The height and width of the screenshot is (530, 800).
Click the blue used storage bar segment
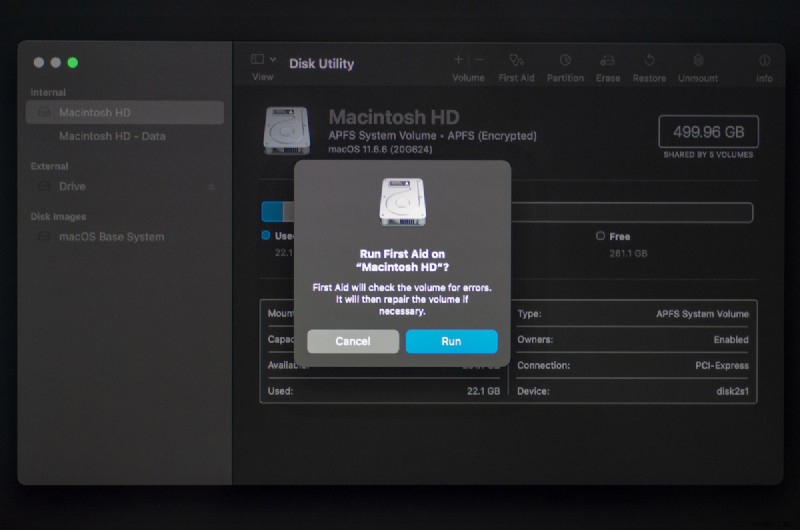(272, 212)
